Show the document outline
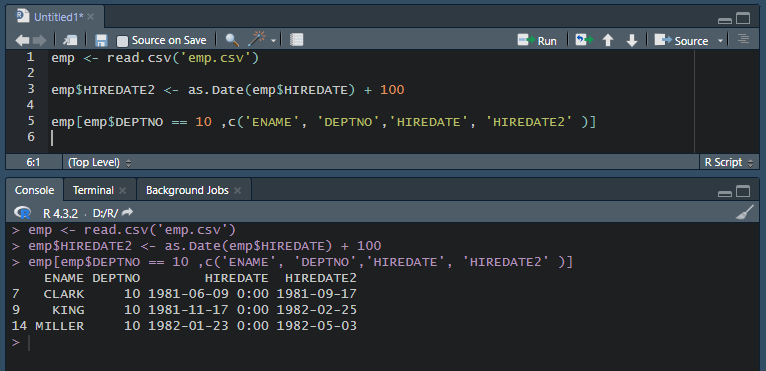The width and height of the screenshot is (766, 371). pos(744,39)
